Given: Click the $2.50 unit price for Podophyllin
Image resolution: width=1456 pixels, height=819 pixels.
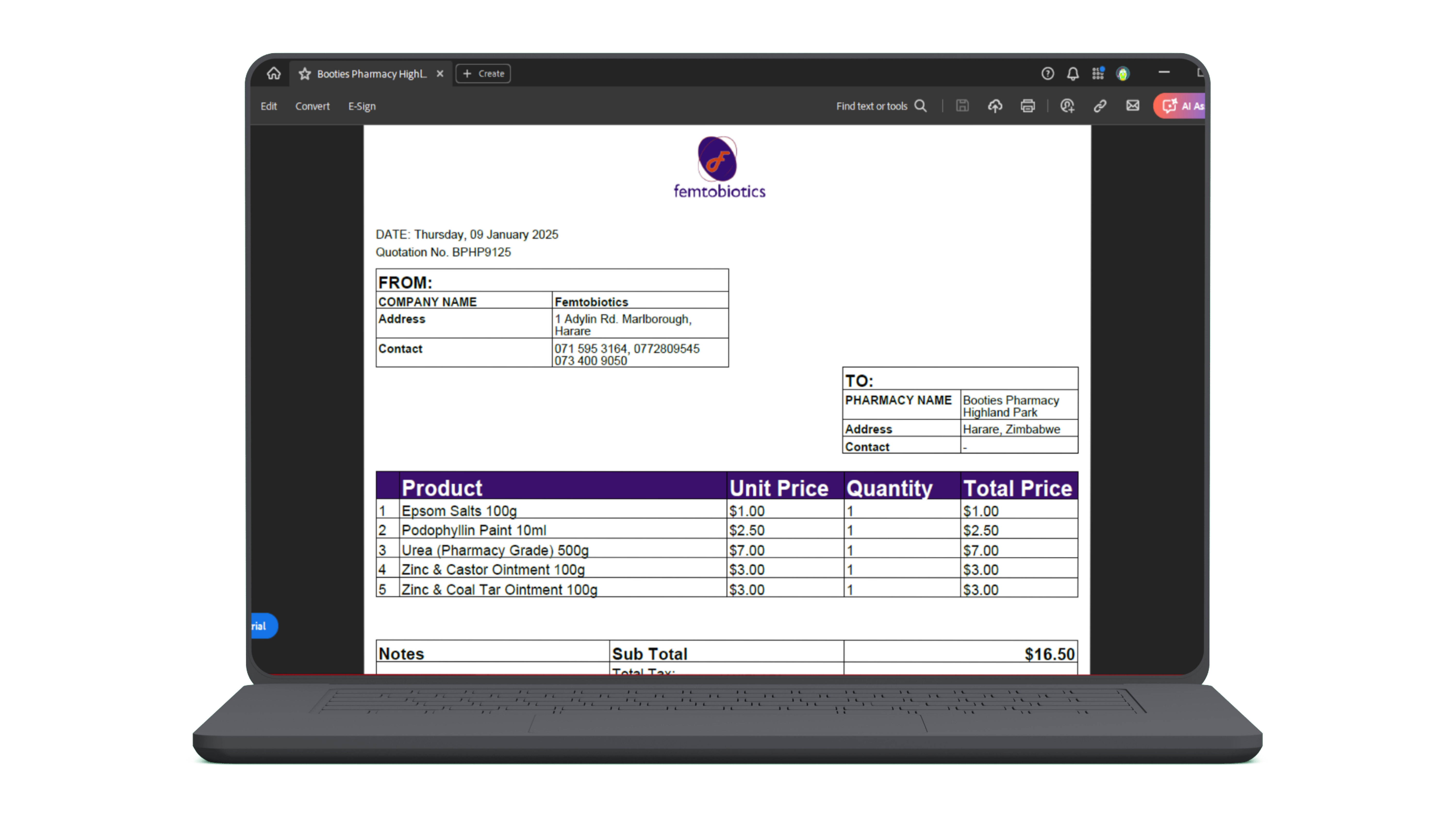Looking at the screenshot, I should pyautogui.click(x=747, y=530).
